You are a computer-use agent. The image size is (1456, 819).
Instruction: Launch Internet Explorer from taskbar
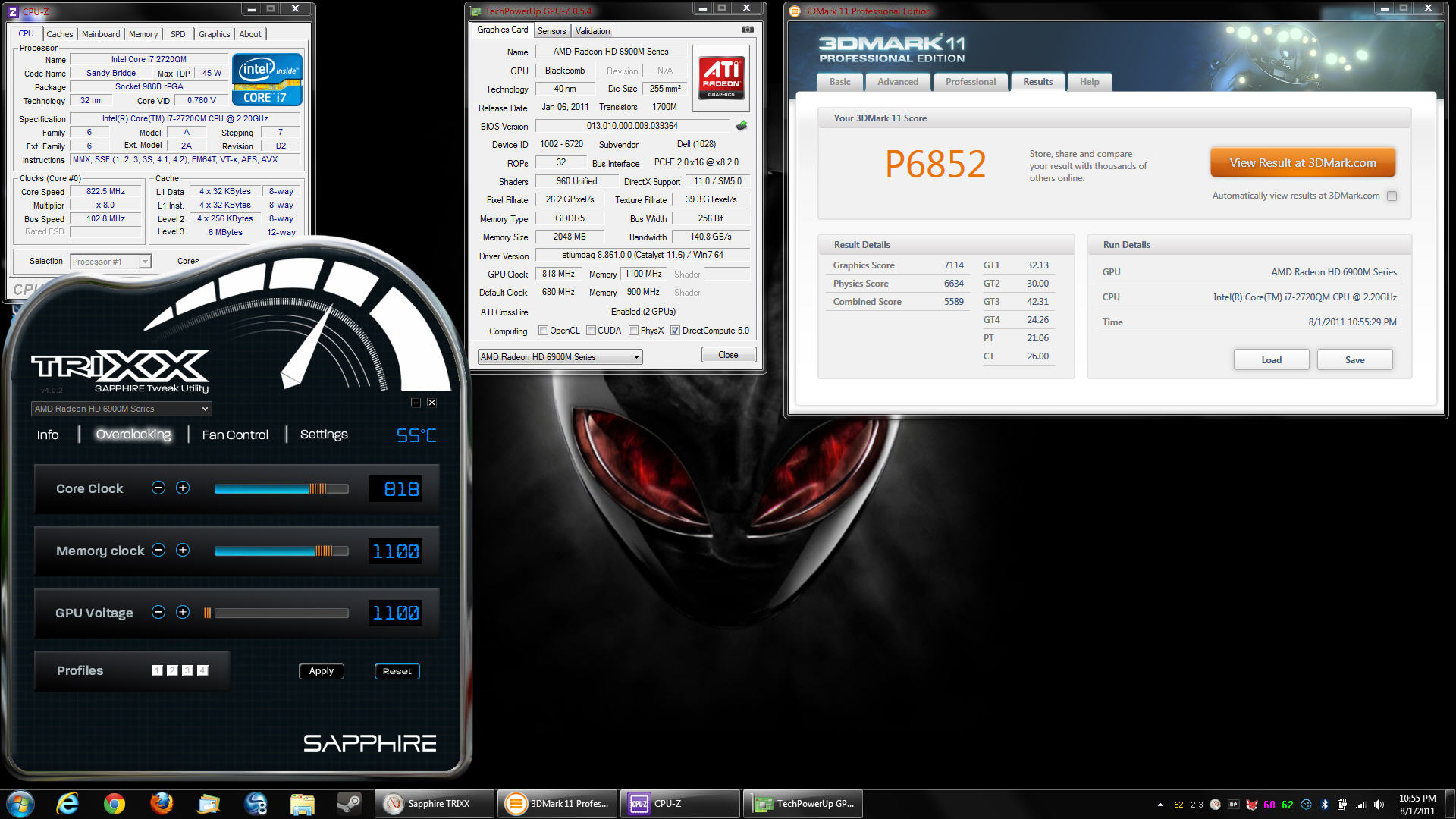pos(67,804)
